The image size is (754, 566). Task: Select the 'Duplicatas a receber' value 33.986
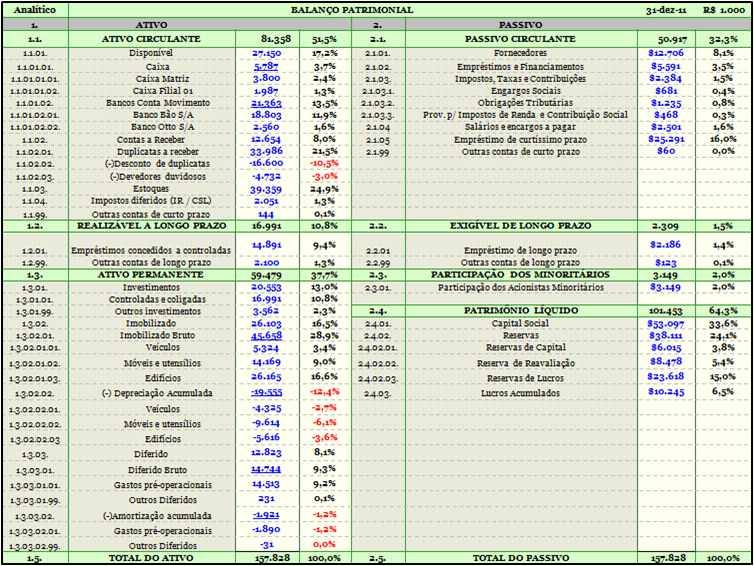click(x=266, y=151)
